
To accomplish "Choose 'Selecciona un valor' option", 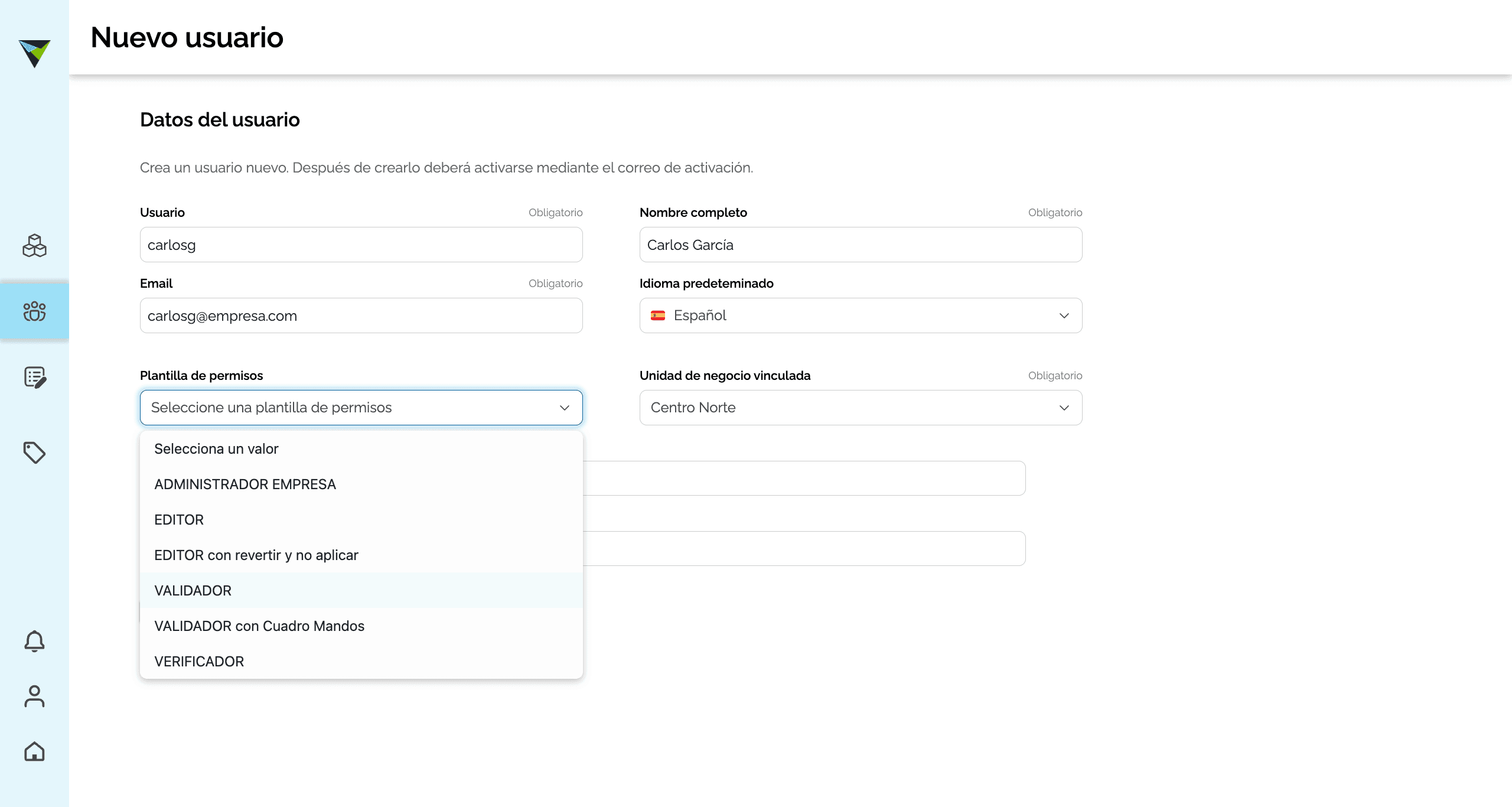I will tap(361, 449).
